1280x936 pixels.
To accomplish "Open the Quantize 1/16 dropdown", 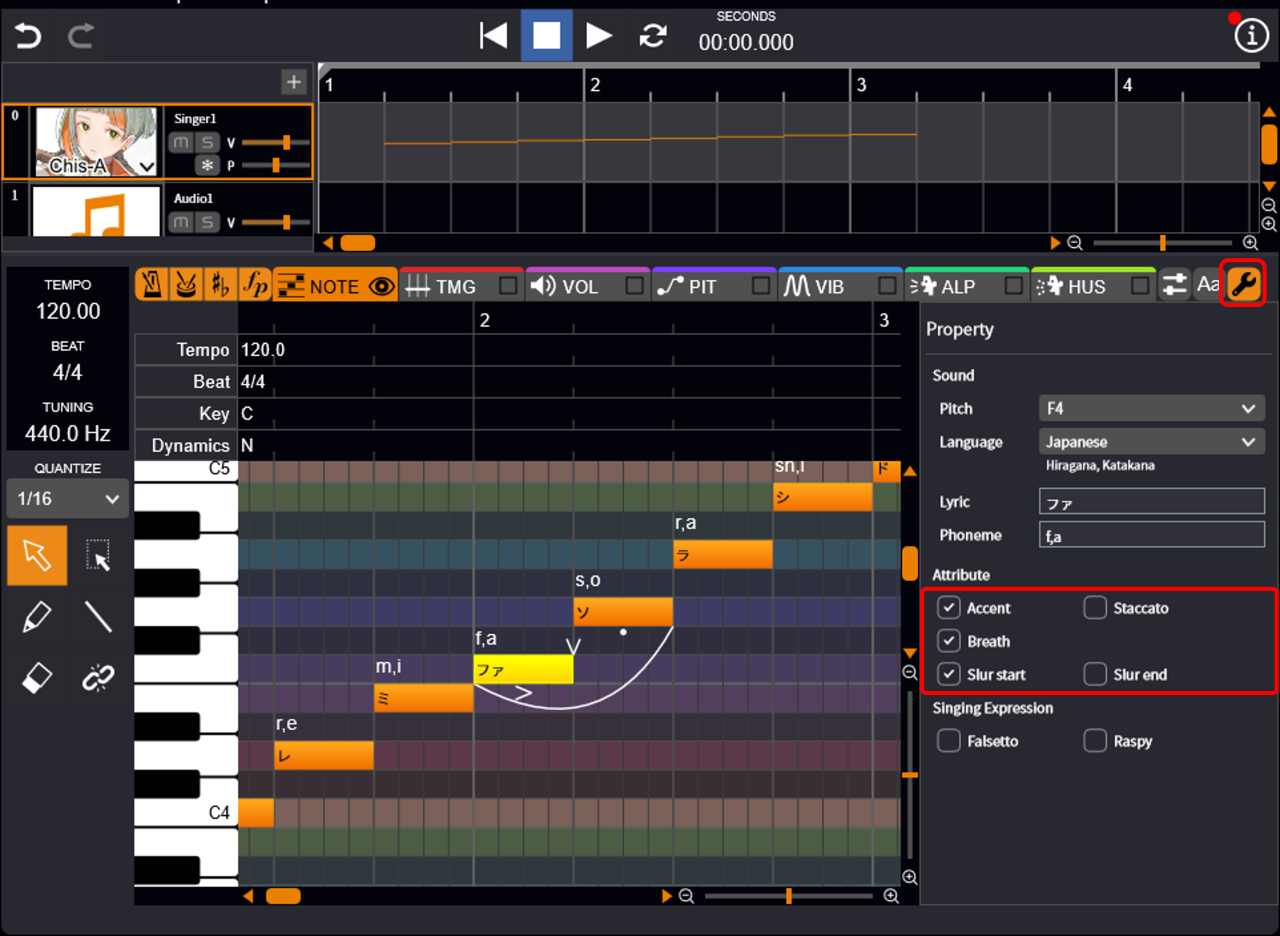I will coord(68,499).
